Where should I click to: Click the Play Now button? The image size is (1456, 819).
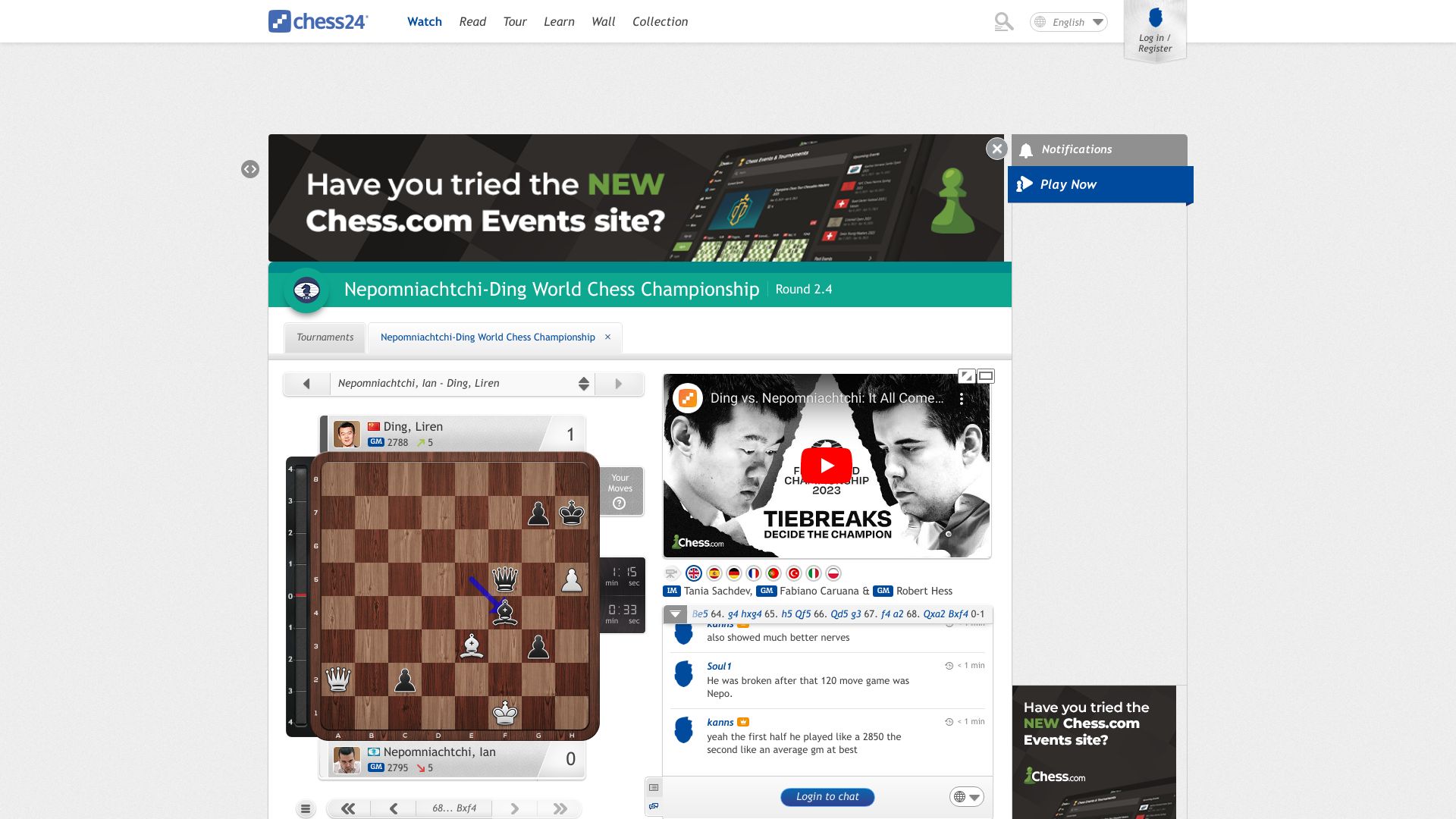(1100, 184)
